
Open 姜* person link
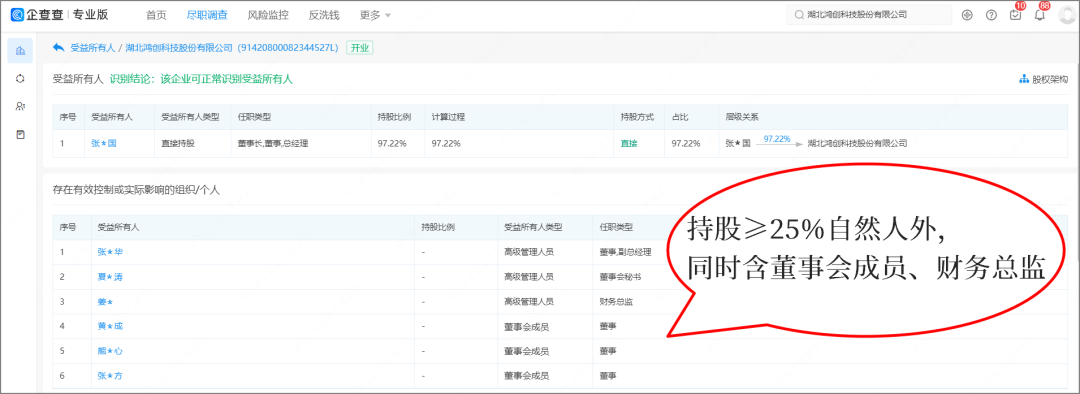point(105,302)
